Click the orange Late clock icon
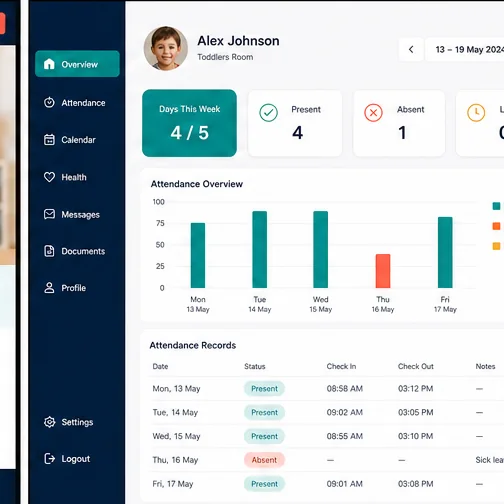 tap(476, 113)
